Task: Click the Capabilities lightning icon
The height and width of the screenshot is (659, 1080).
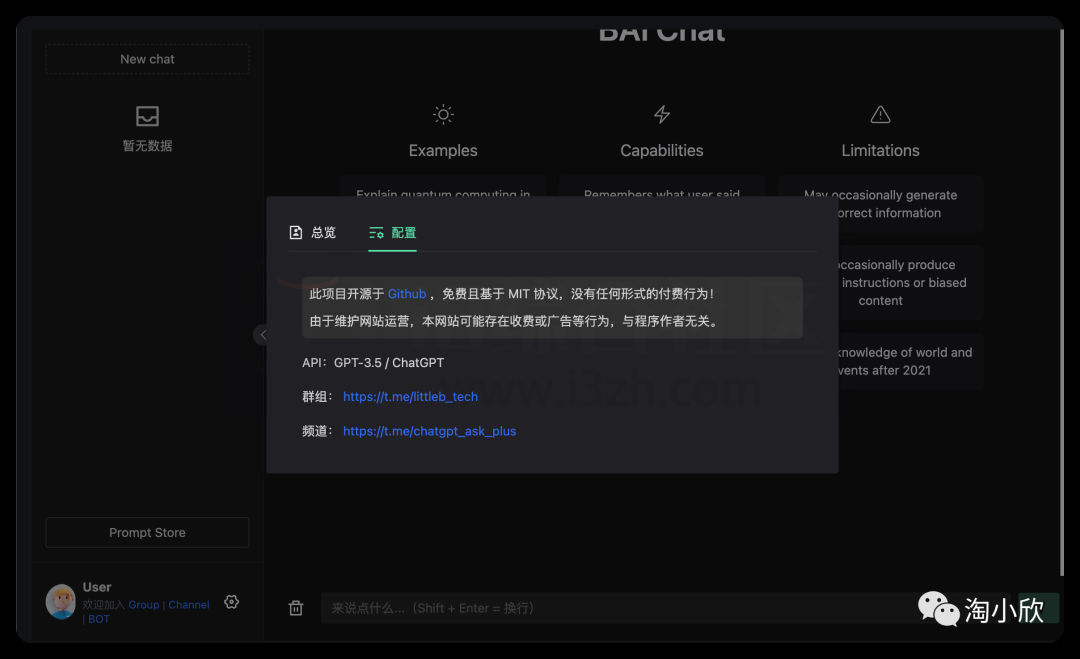Action: click(662, 114)
